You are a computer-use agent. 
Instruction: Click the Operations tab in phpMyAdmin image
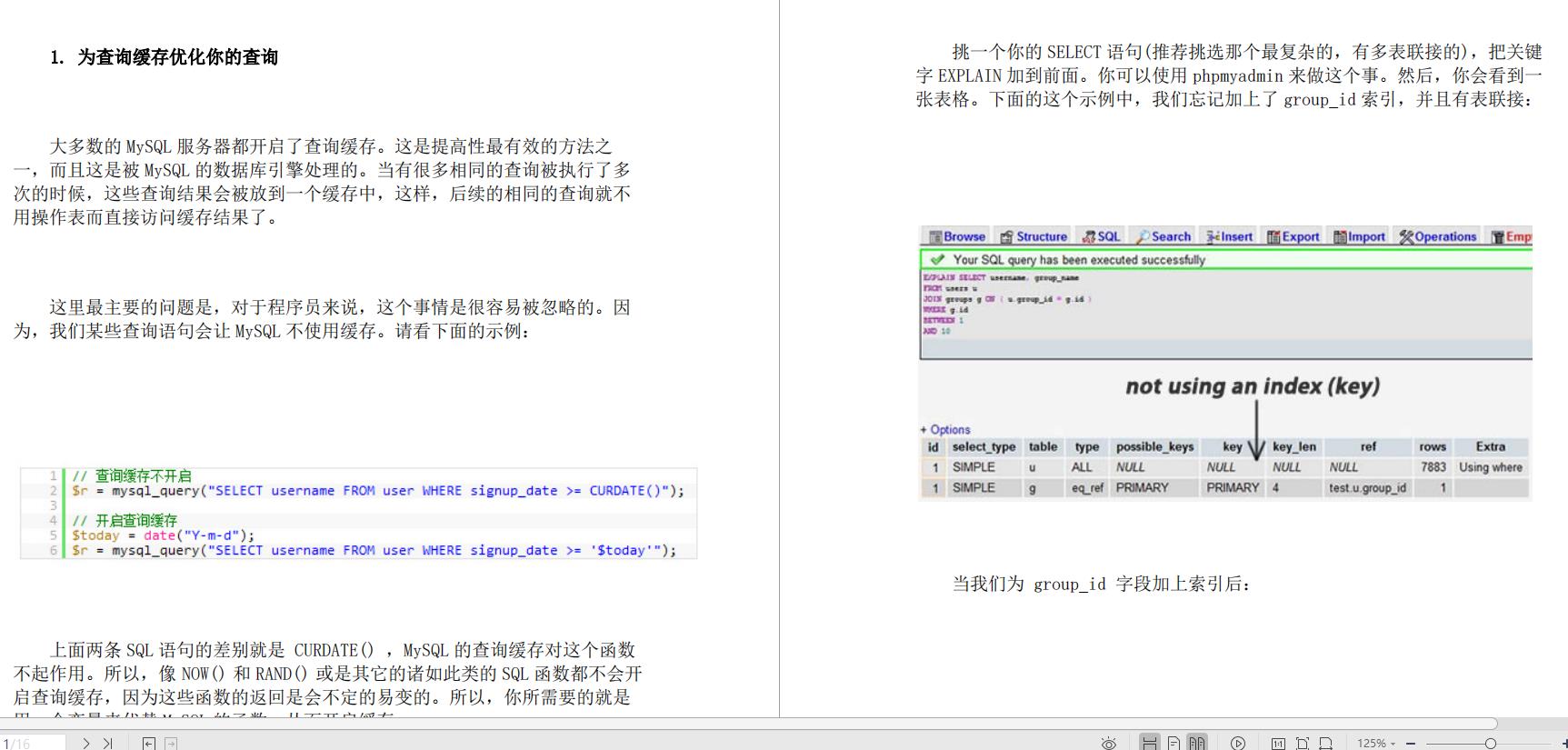tap(1438, 236)
